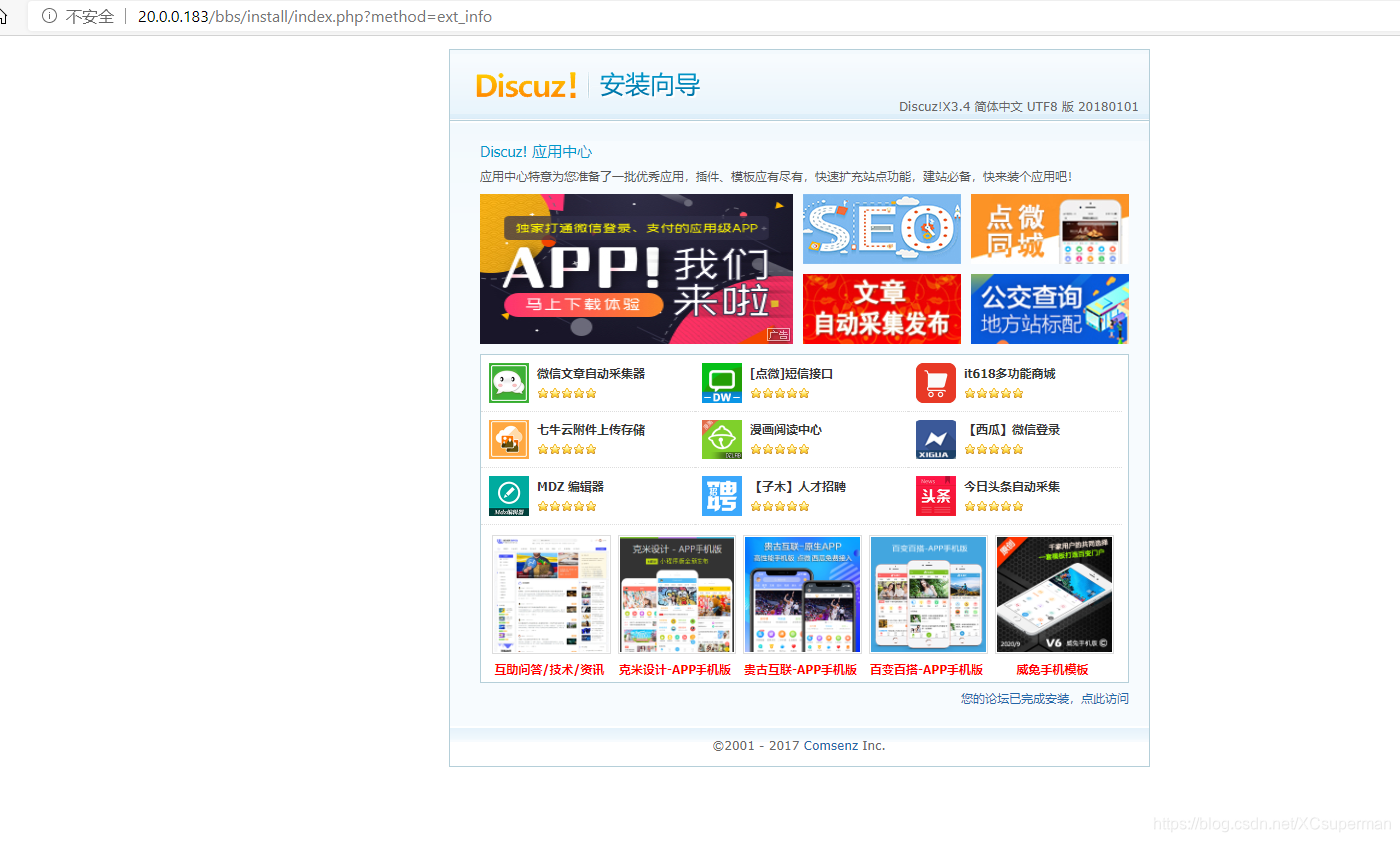This screenshot has width=1400, height=842.
Task: Open the 微信文章自动采集器 app icon
Action: [x=509, y=383]
